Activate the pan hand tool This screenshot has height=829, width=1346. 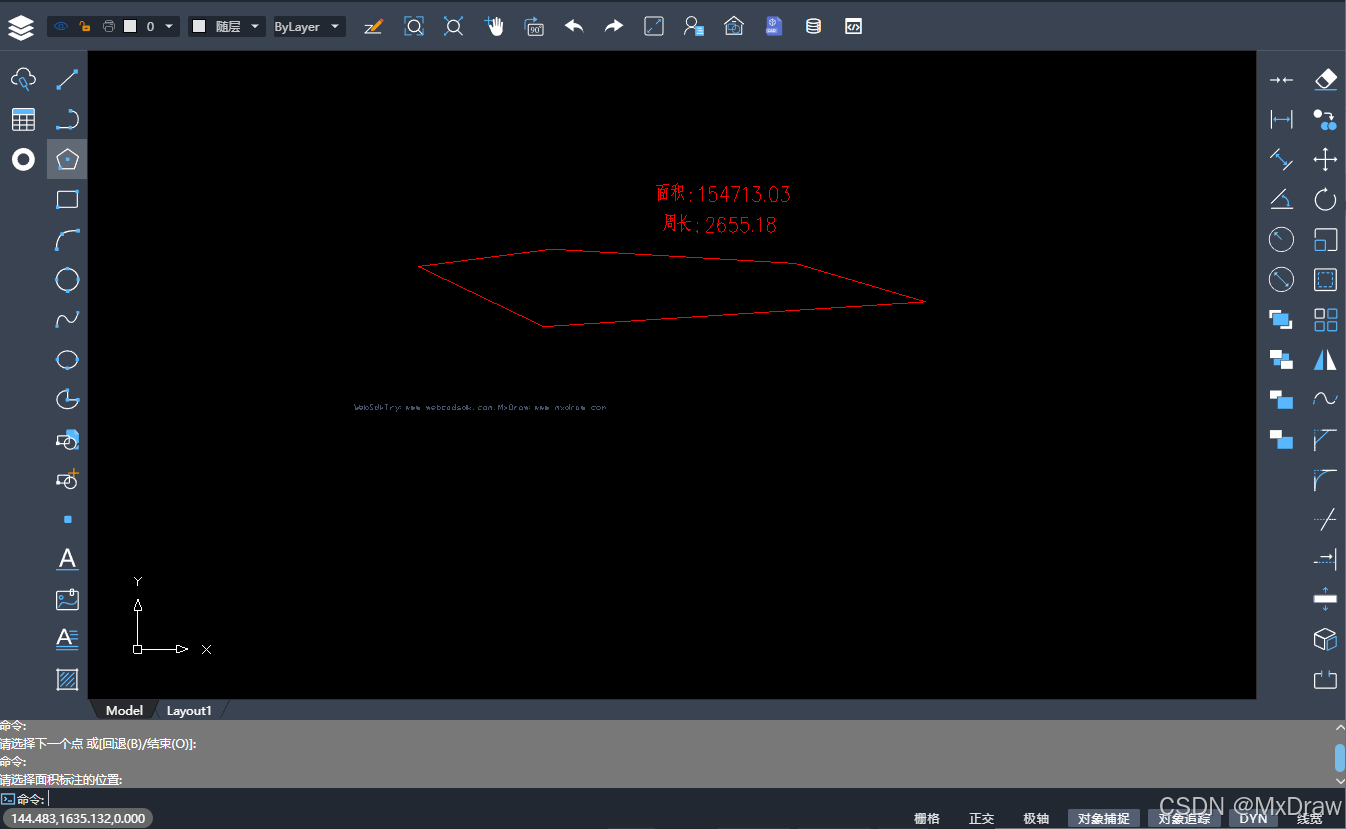[x=494, y=27]
